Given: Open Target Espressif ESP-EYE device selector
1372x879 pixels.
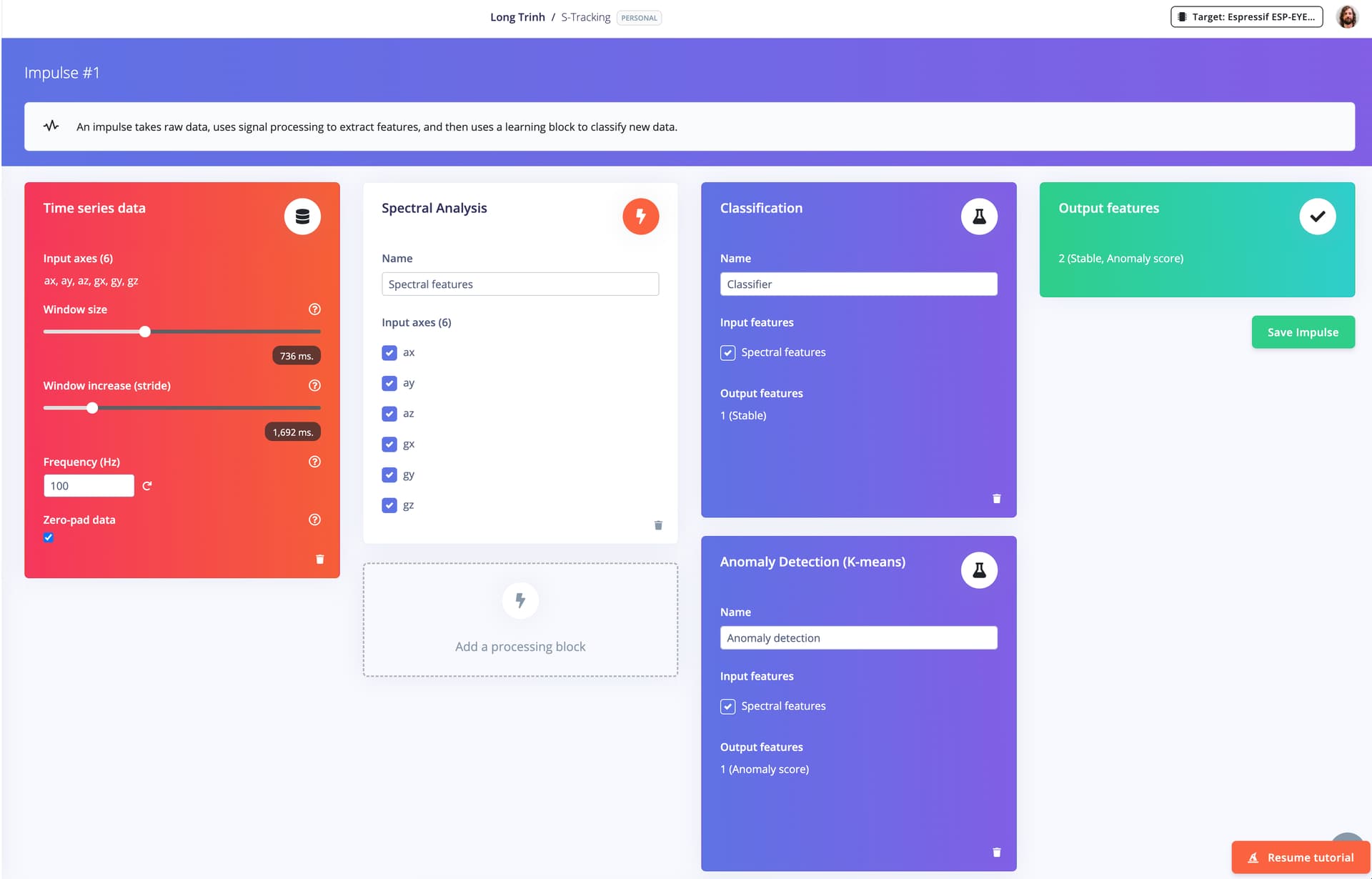Looking at the screenshot, I should pos(1246,17).
